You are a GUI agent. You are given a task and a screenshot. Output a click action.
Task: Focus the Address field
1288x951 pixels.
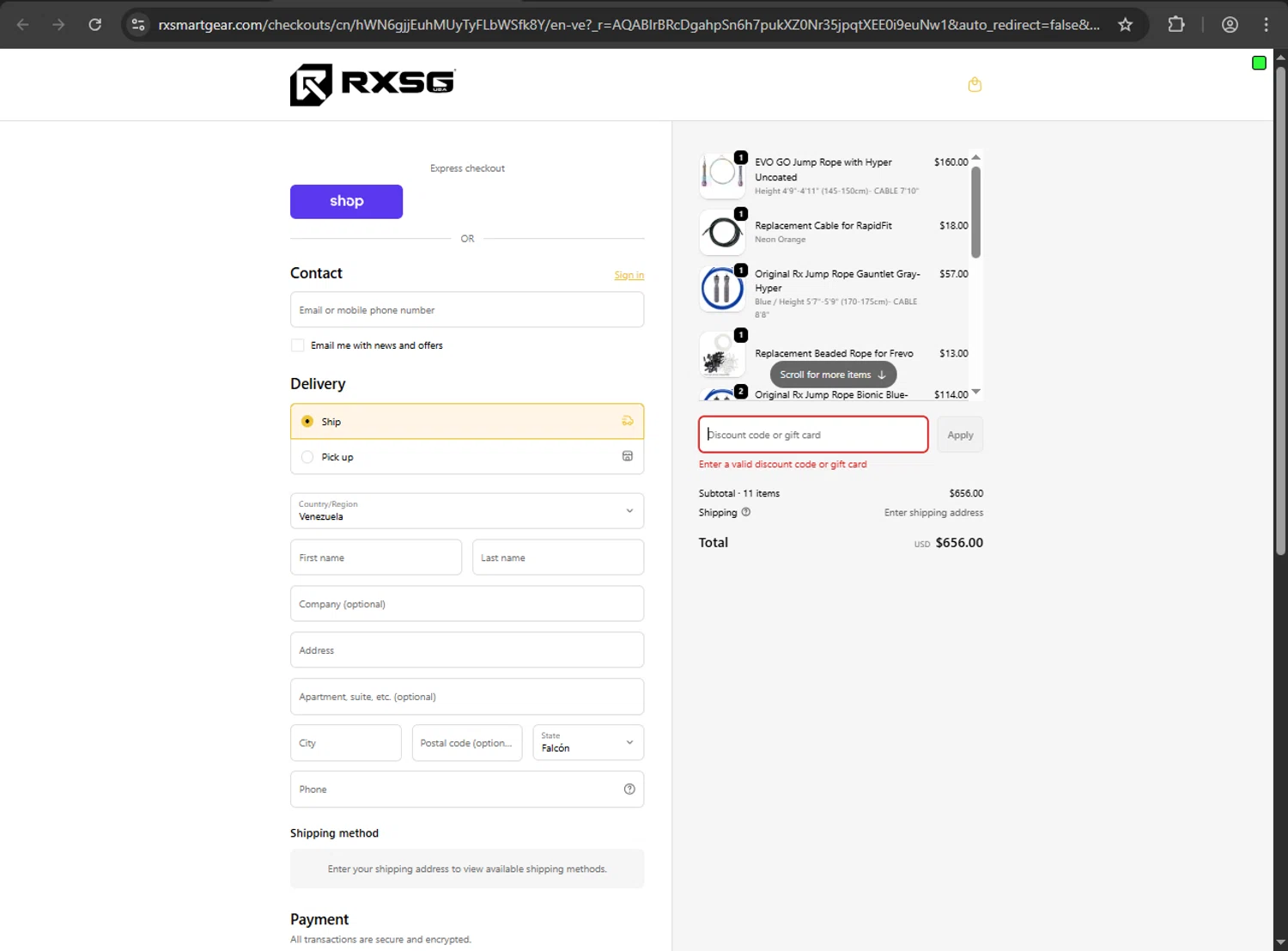click(467, 650)
